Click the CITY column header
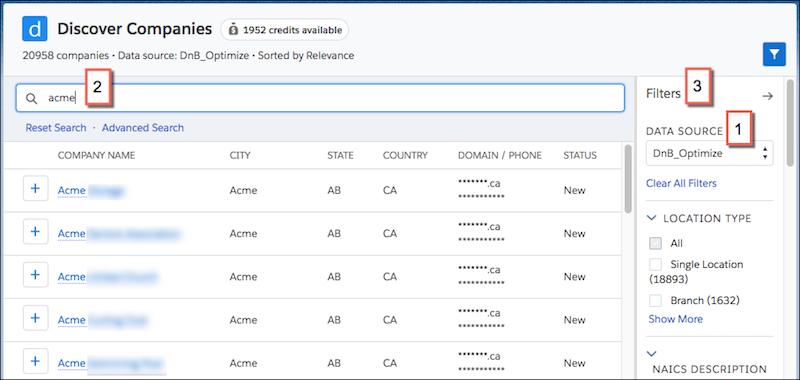The height and width of the screenshot is (380, 800). [240, 156]
